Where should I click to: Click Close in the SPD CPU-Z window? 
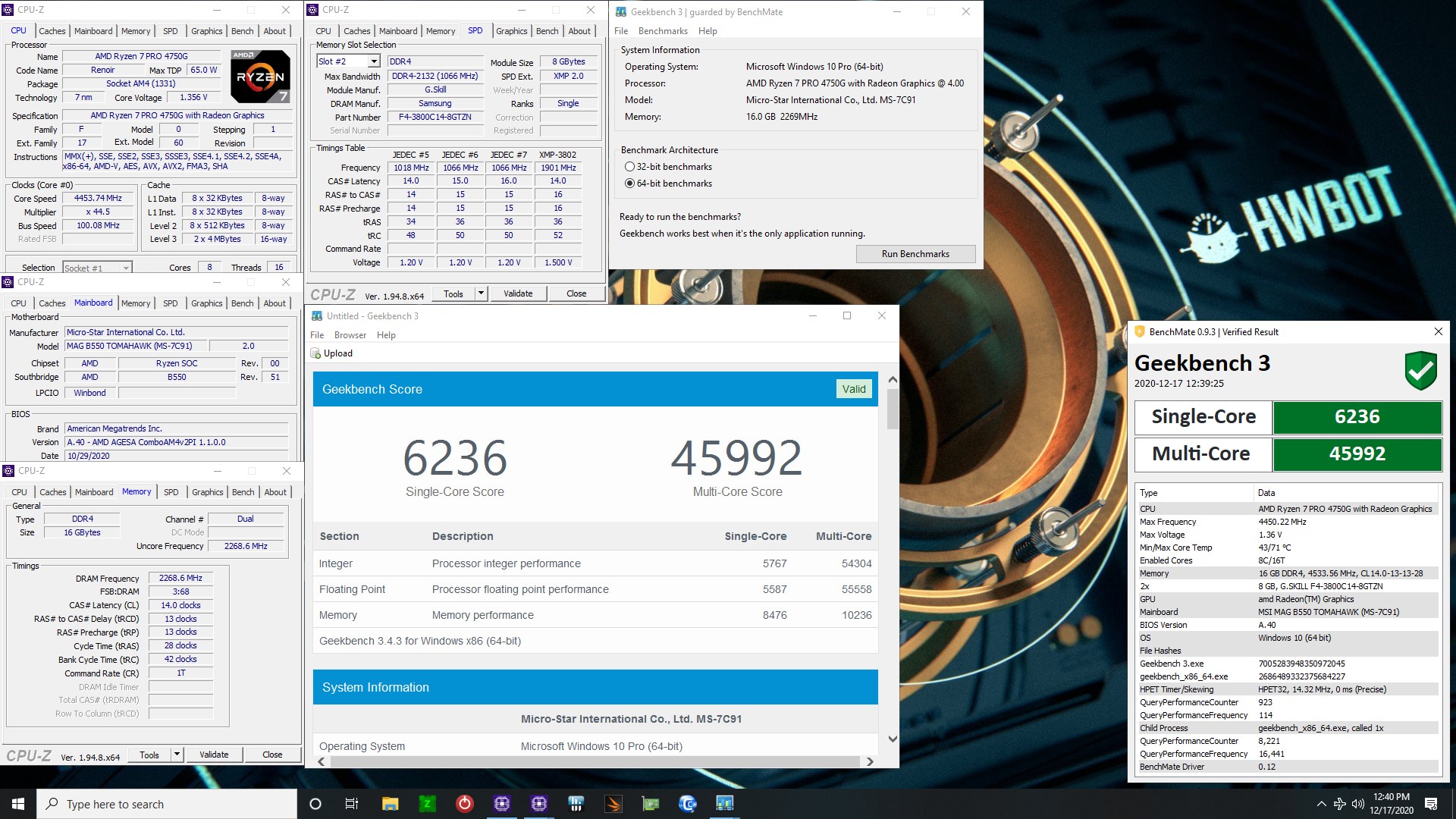click(576, 293)
